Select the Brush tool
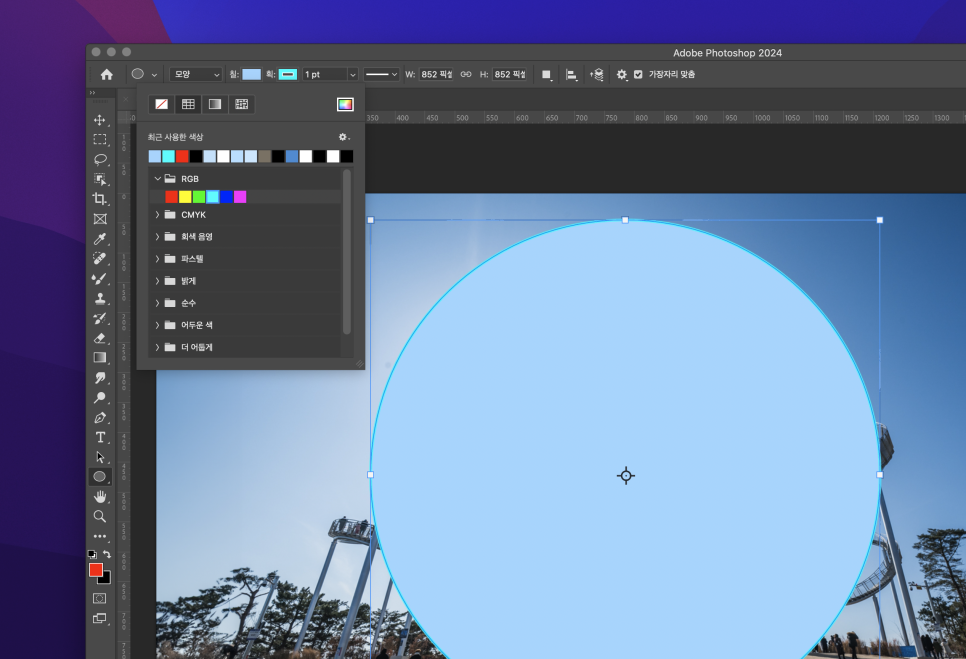This screenshot has width=966, height=659. click(100, 278)
